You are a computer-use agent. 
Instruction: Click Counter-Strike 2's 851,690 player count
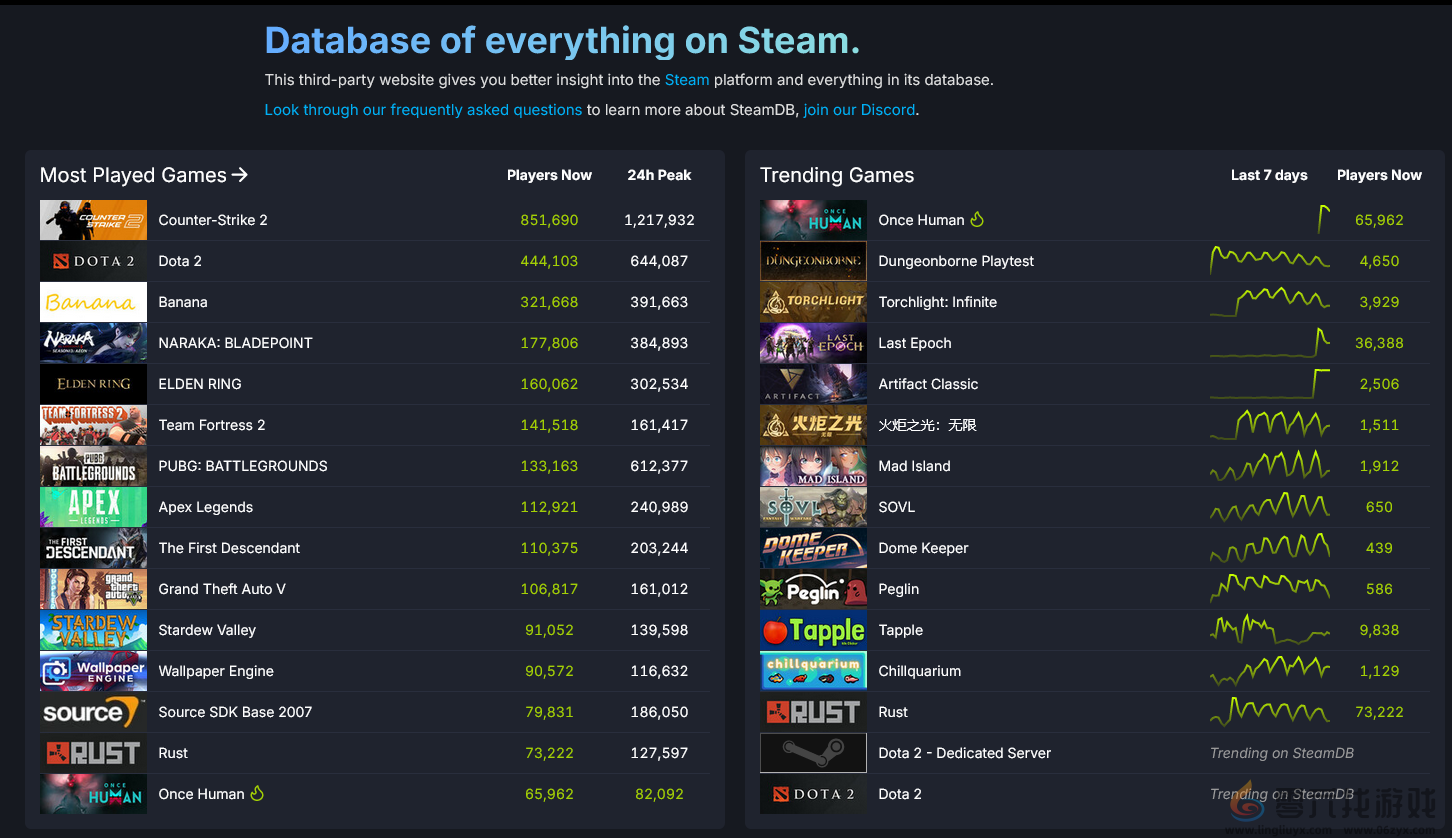coord(549,220)
